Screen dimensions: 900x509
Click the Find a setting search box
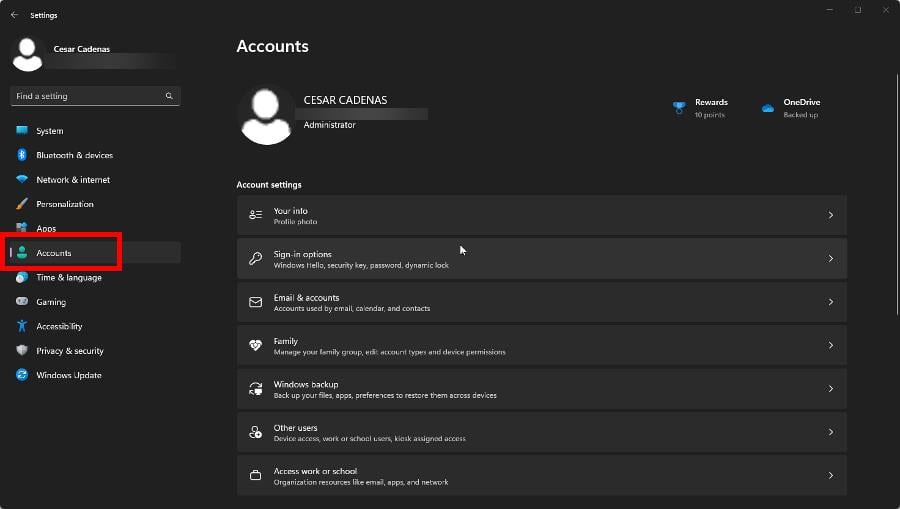pyautogui.click(x=85, y=96)
